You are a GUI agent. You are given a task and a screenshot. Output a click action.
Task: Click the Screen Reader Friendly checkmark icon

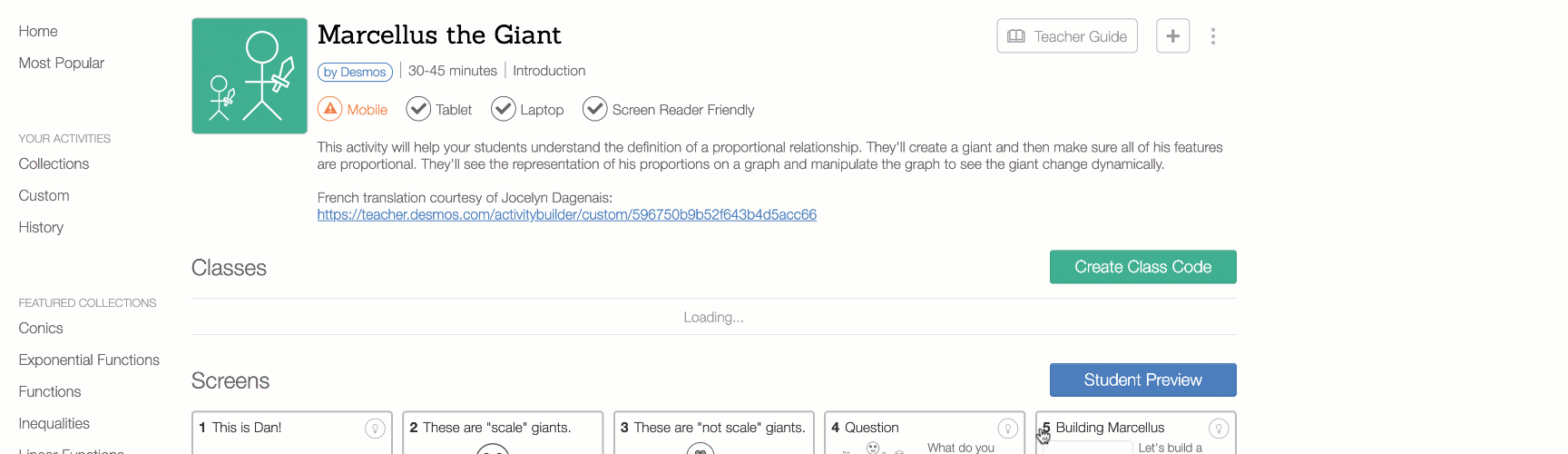tap(595, 109)
